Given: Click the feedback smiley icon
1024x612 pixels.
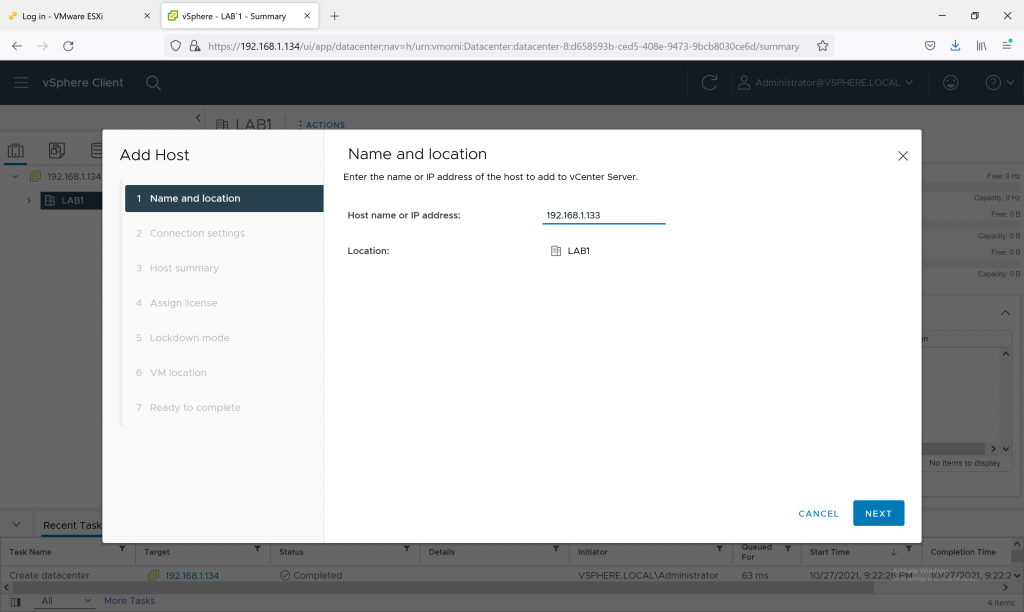Looking at the screenshot, I should tap(950, 82).
